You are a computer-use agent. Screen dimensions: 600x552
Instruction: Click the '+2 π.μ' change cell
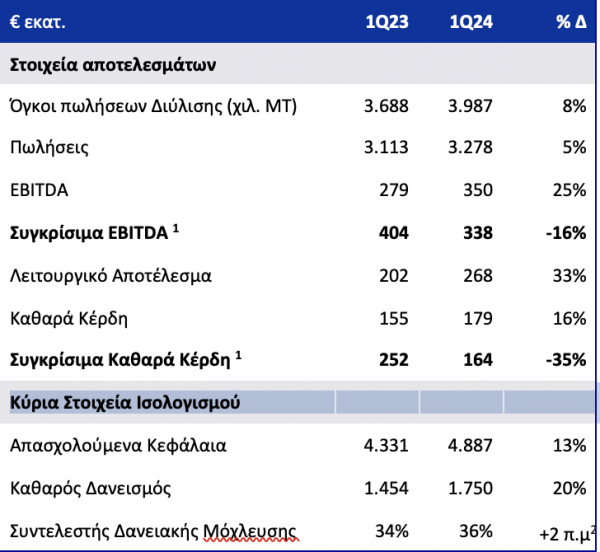(567, 534)
